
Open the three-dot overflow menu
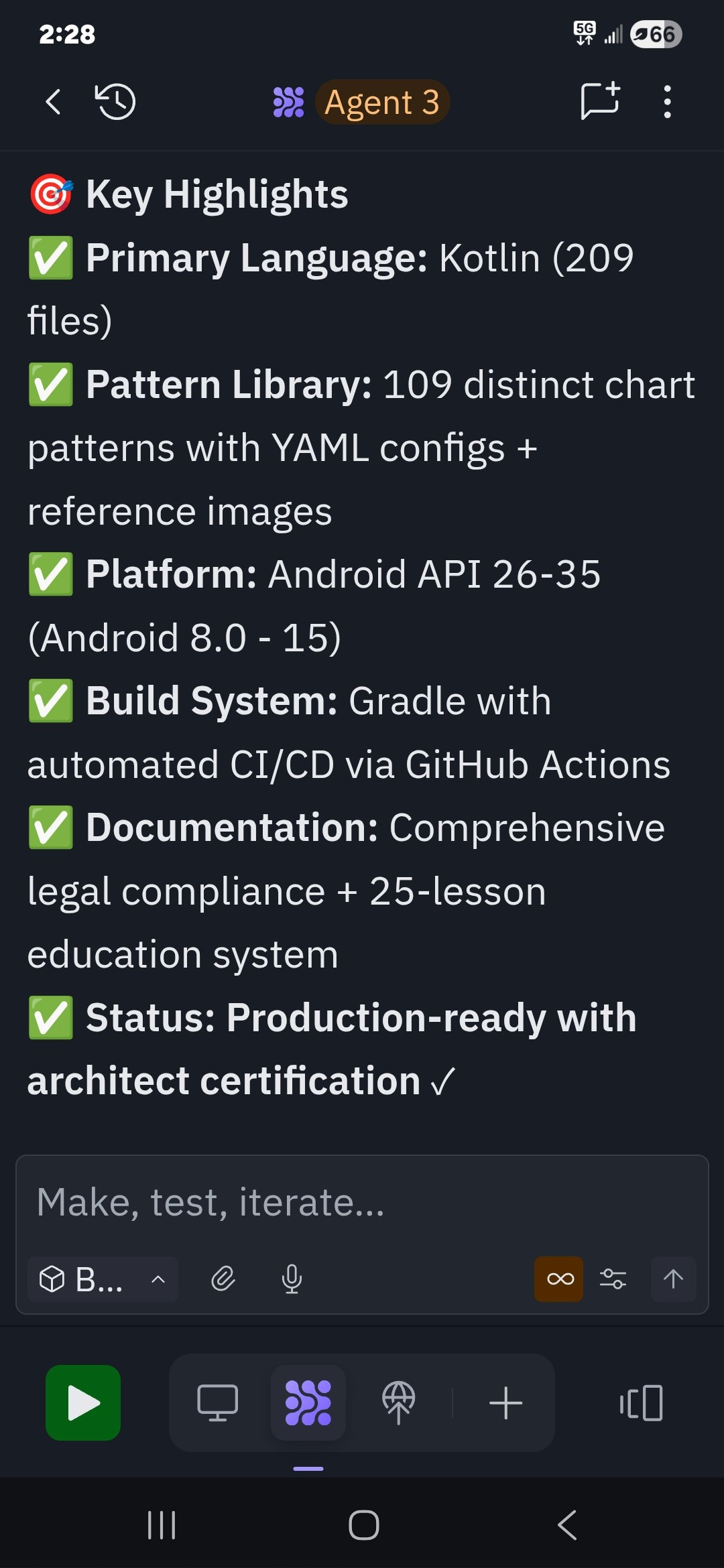(667, 103)
